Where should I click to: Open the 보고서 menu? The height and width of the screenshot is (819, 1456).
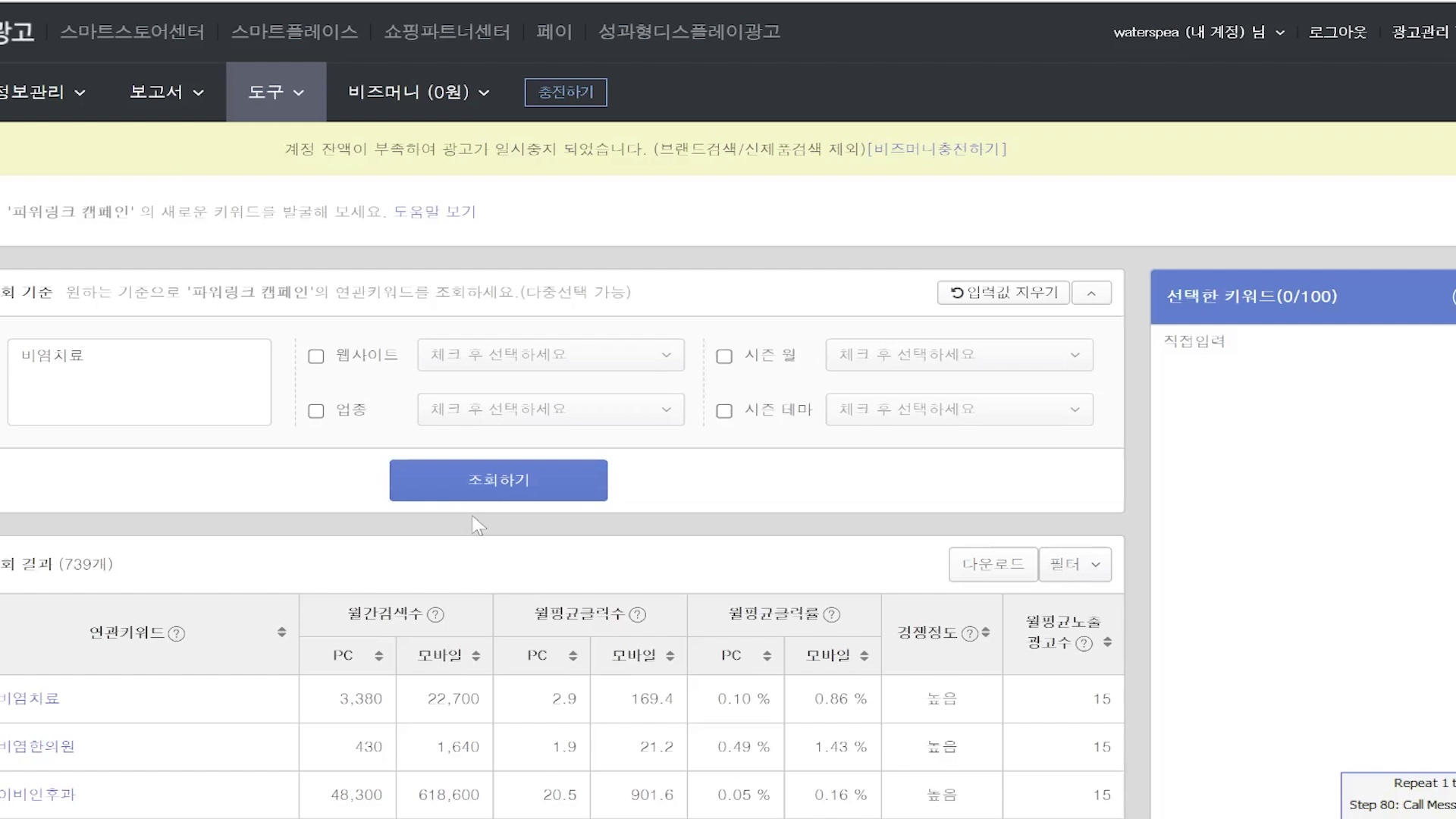click(x=166, y=93)
